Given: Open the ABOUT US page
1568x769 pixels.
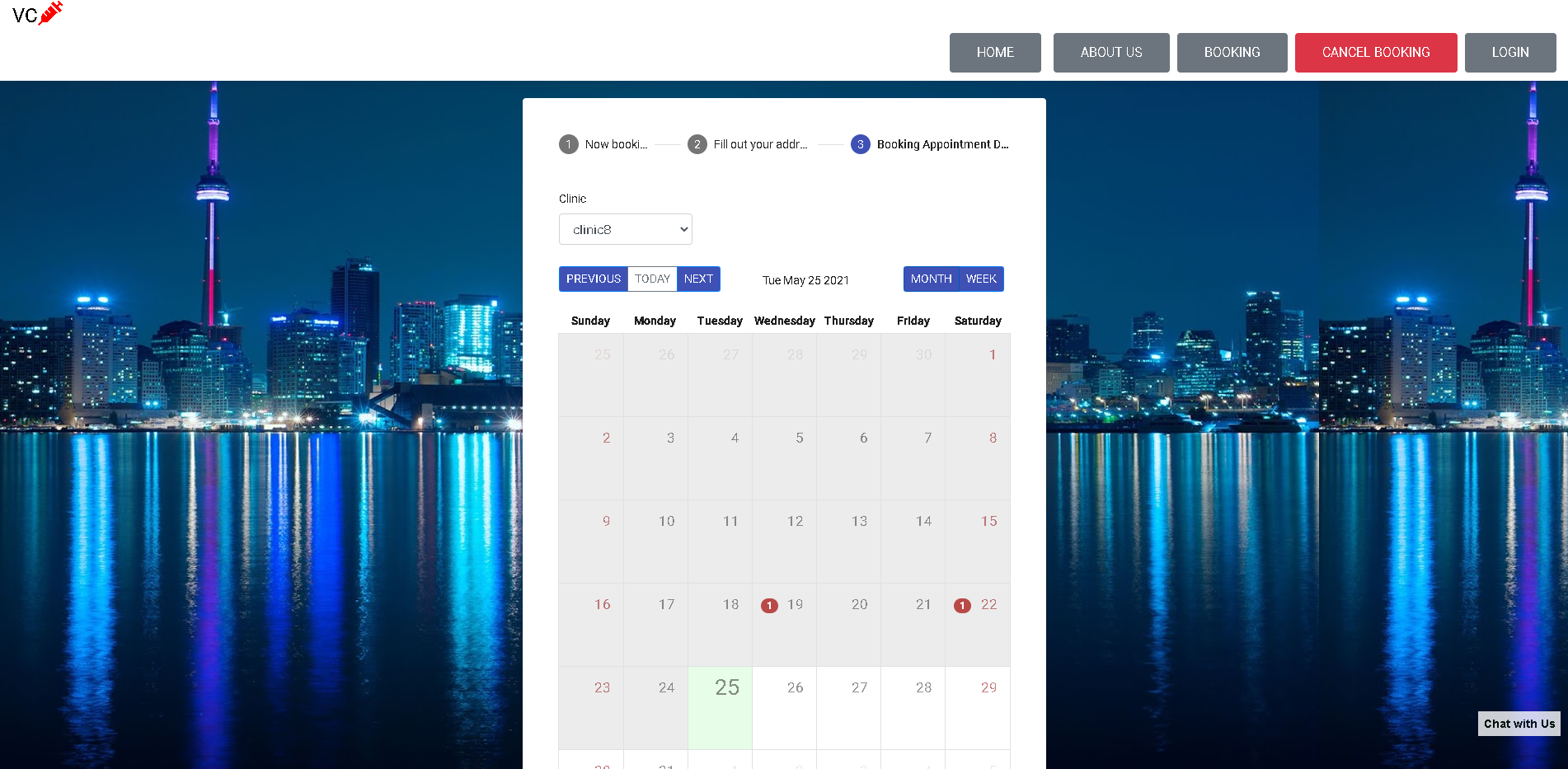Looking at the screenshot, I should pos(1110,52).
